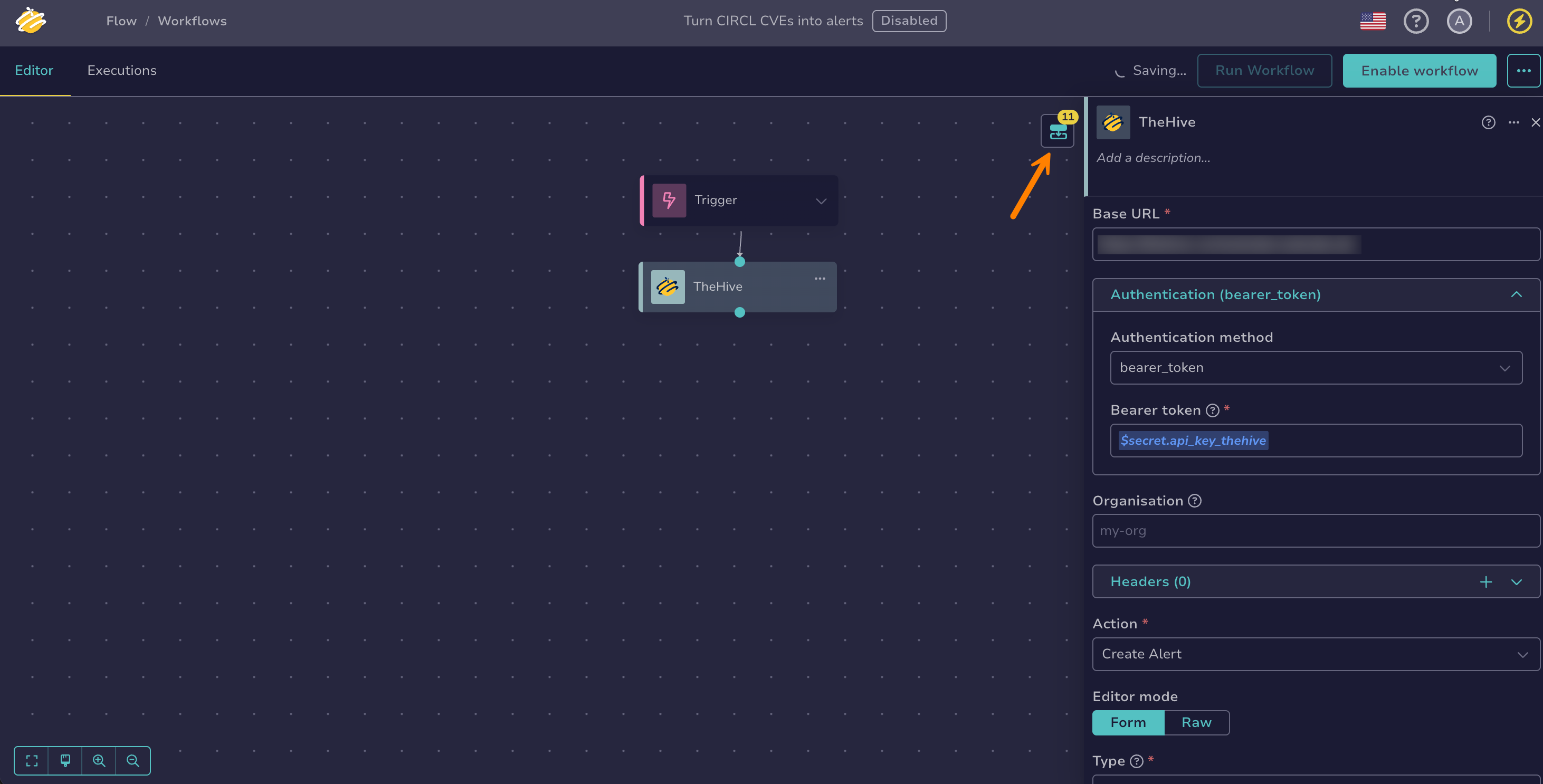Screen dimensions: 1543x784
Task: Click the Bearer token input field
Action: tap(1316, 441)
